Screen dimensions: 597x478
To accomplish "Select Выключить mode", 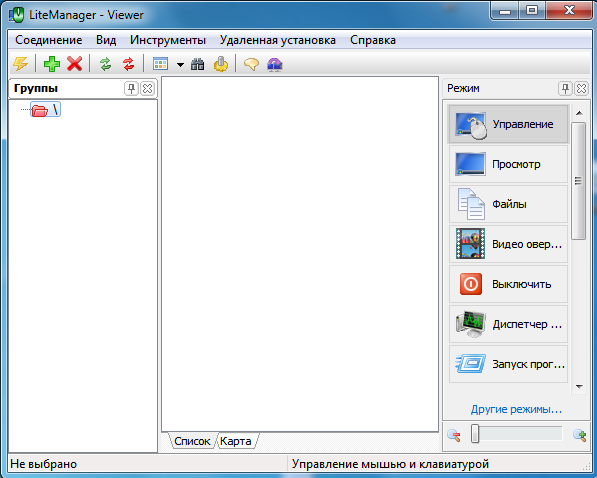I will click(508, 284).
